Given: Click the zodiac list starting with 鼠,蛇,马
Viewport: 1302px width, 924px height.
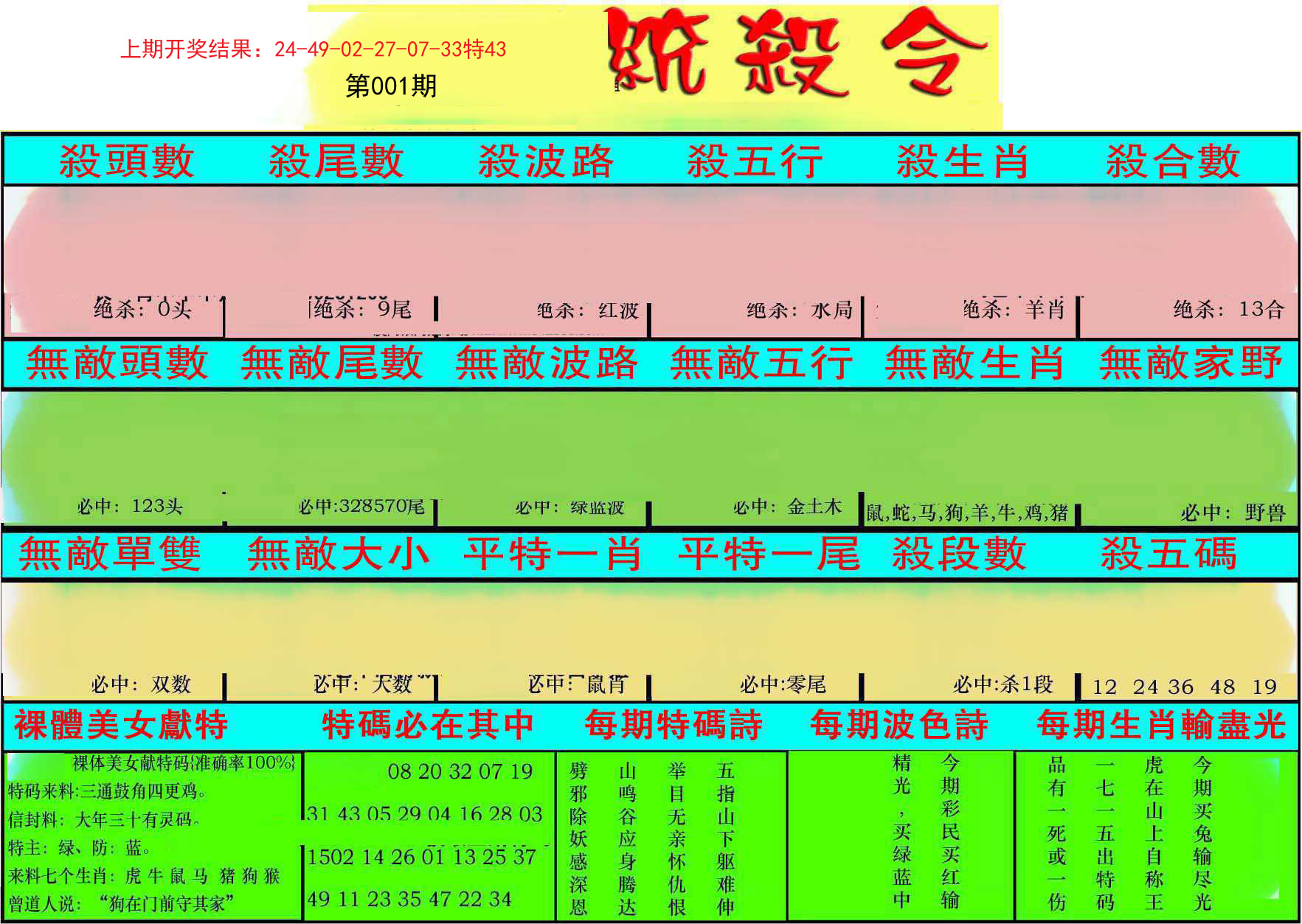Looking at the screenshot, I should (967, 513).
